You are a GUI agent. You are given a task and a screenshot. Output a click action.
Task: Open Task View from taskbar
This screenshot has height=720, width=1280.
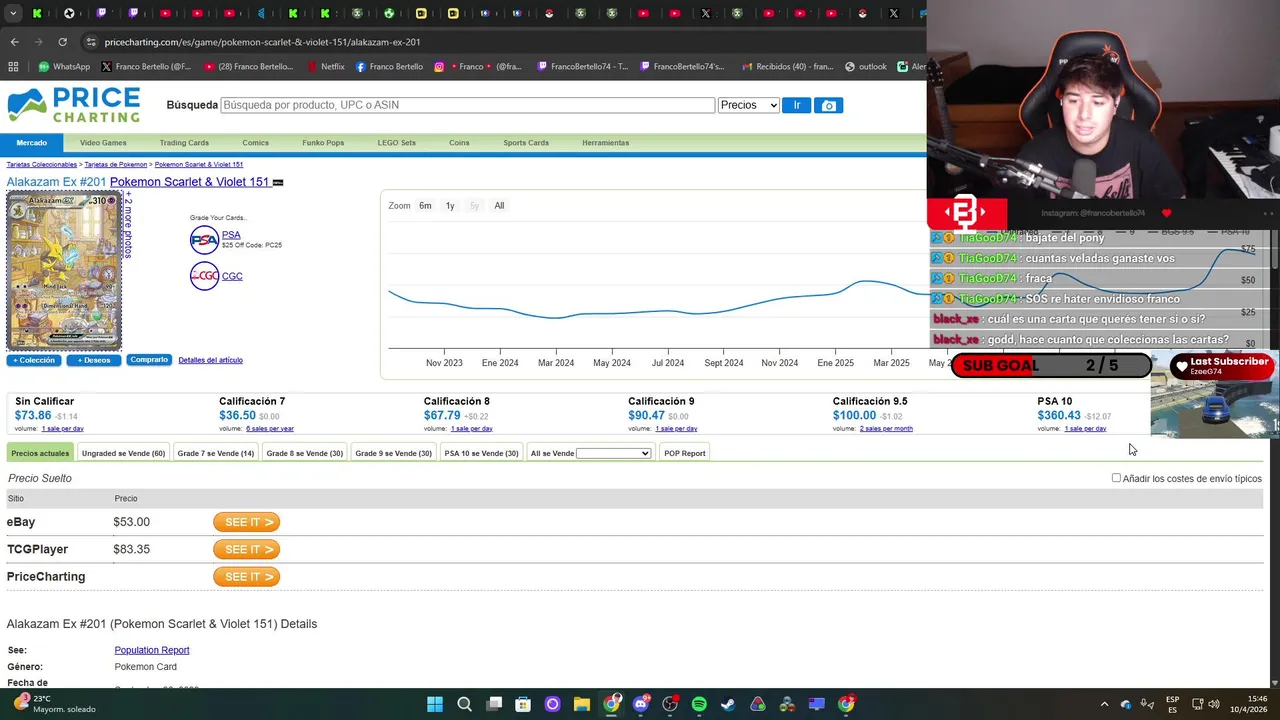[494, 704]
